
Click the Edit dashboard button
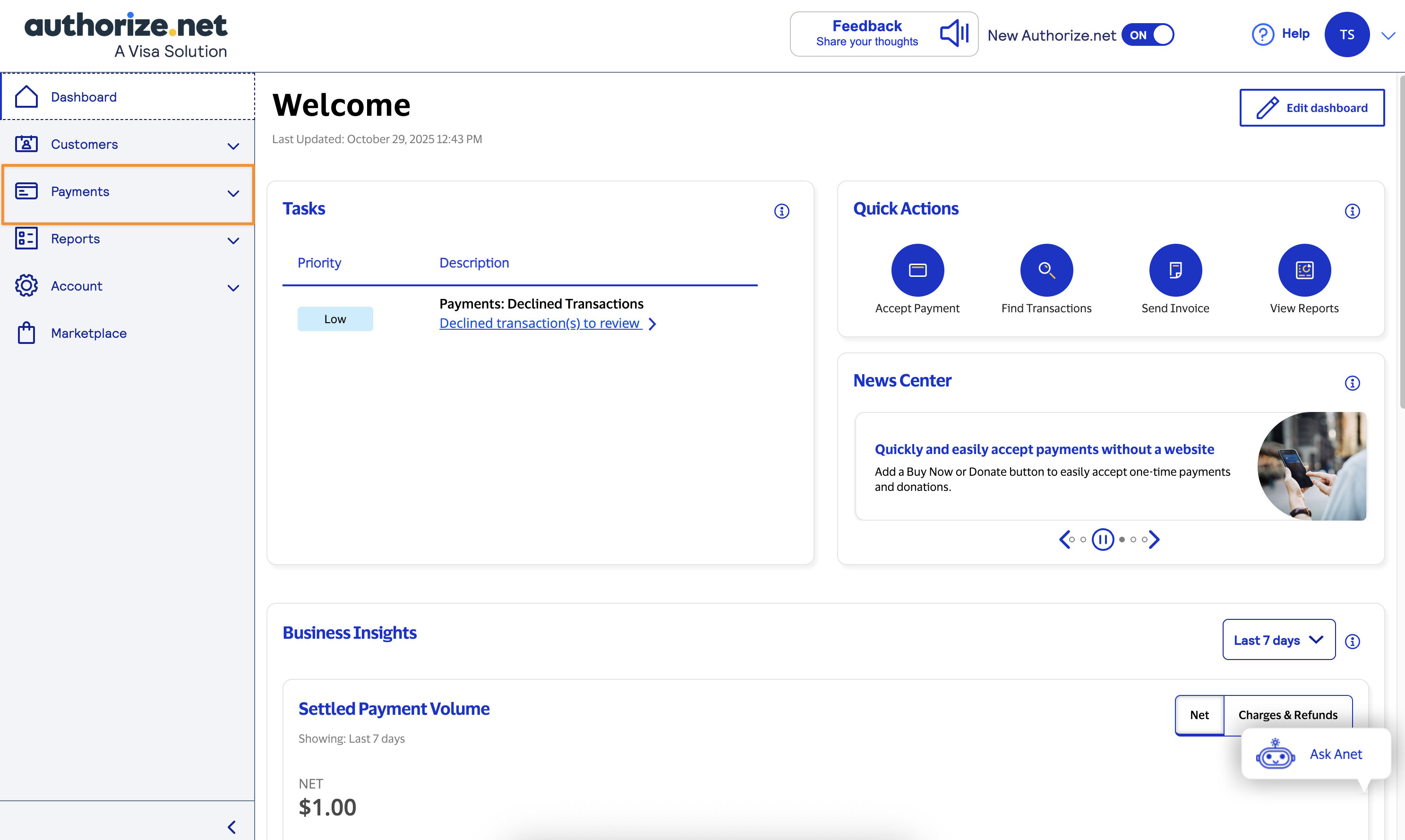click(x=1311, y=108)
